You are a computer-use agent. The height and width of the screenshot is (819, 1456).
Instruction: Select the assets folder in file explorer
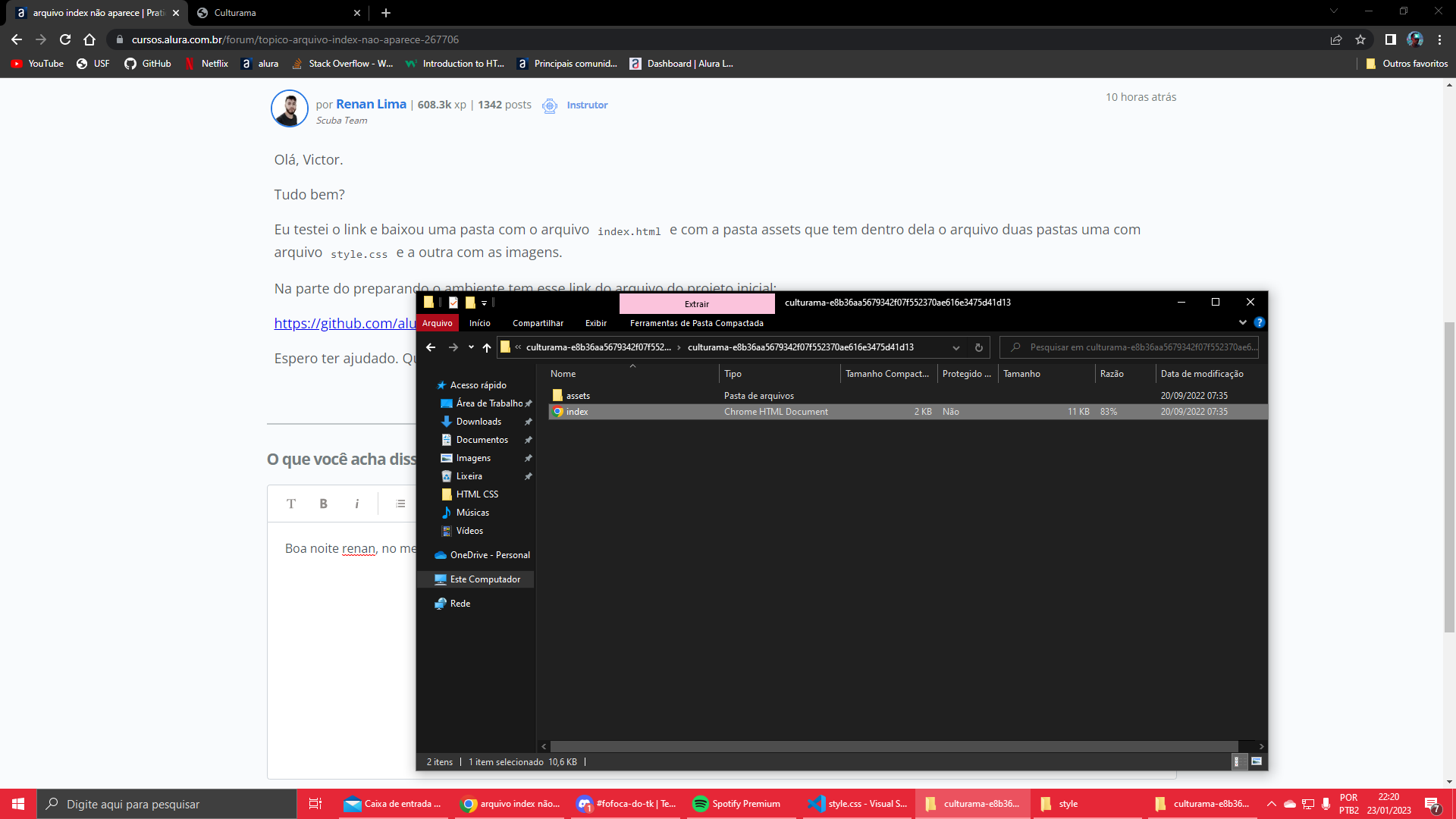click(577, 394)
